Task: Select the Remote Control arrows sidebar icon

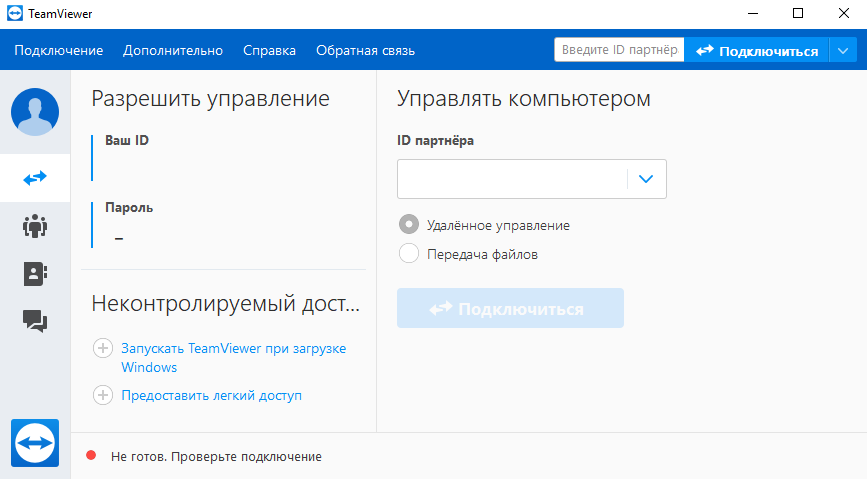Action: point(35,178)
